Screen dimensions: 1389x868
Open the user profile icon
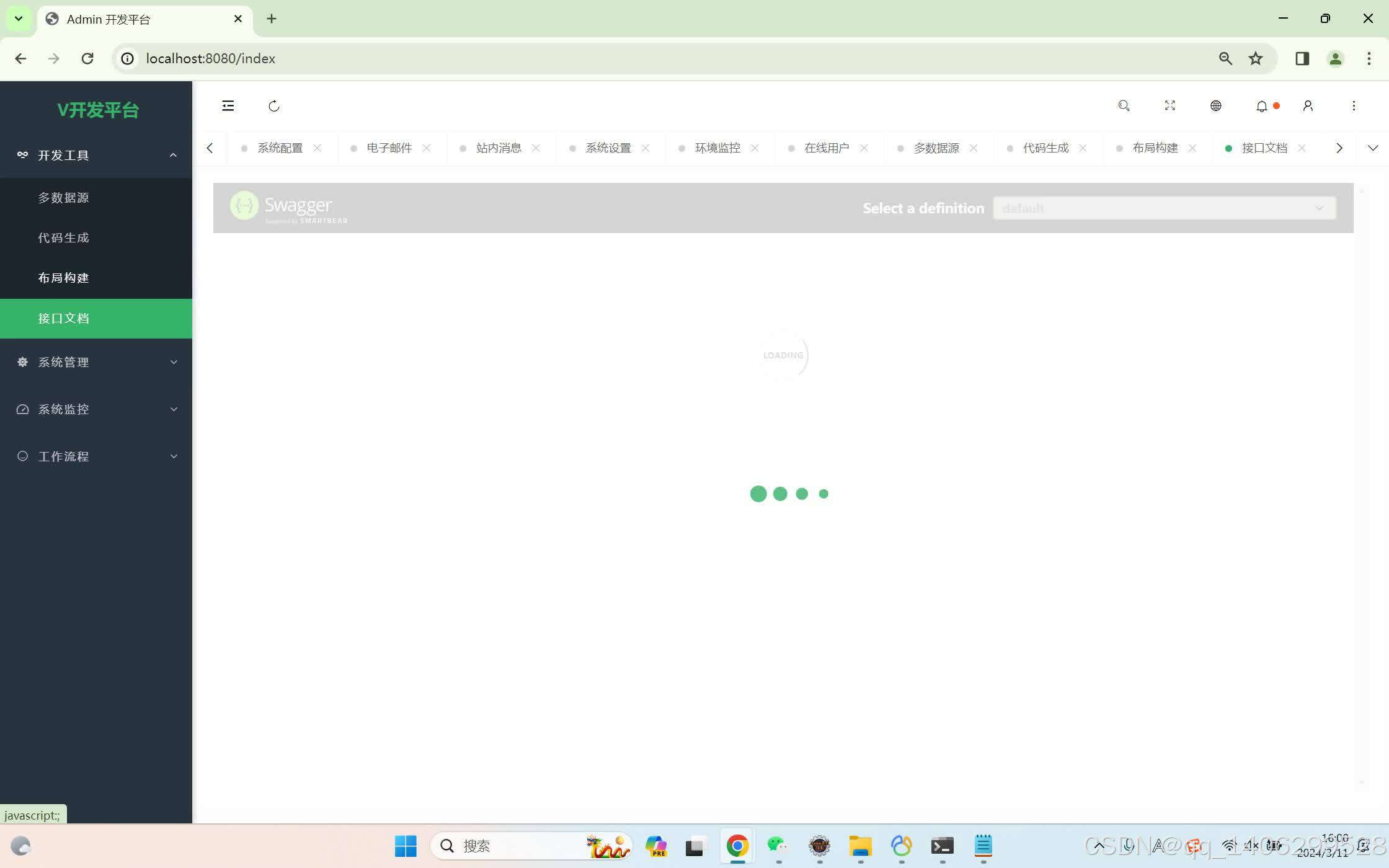tap(1308, 106)
